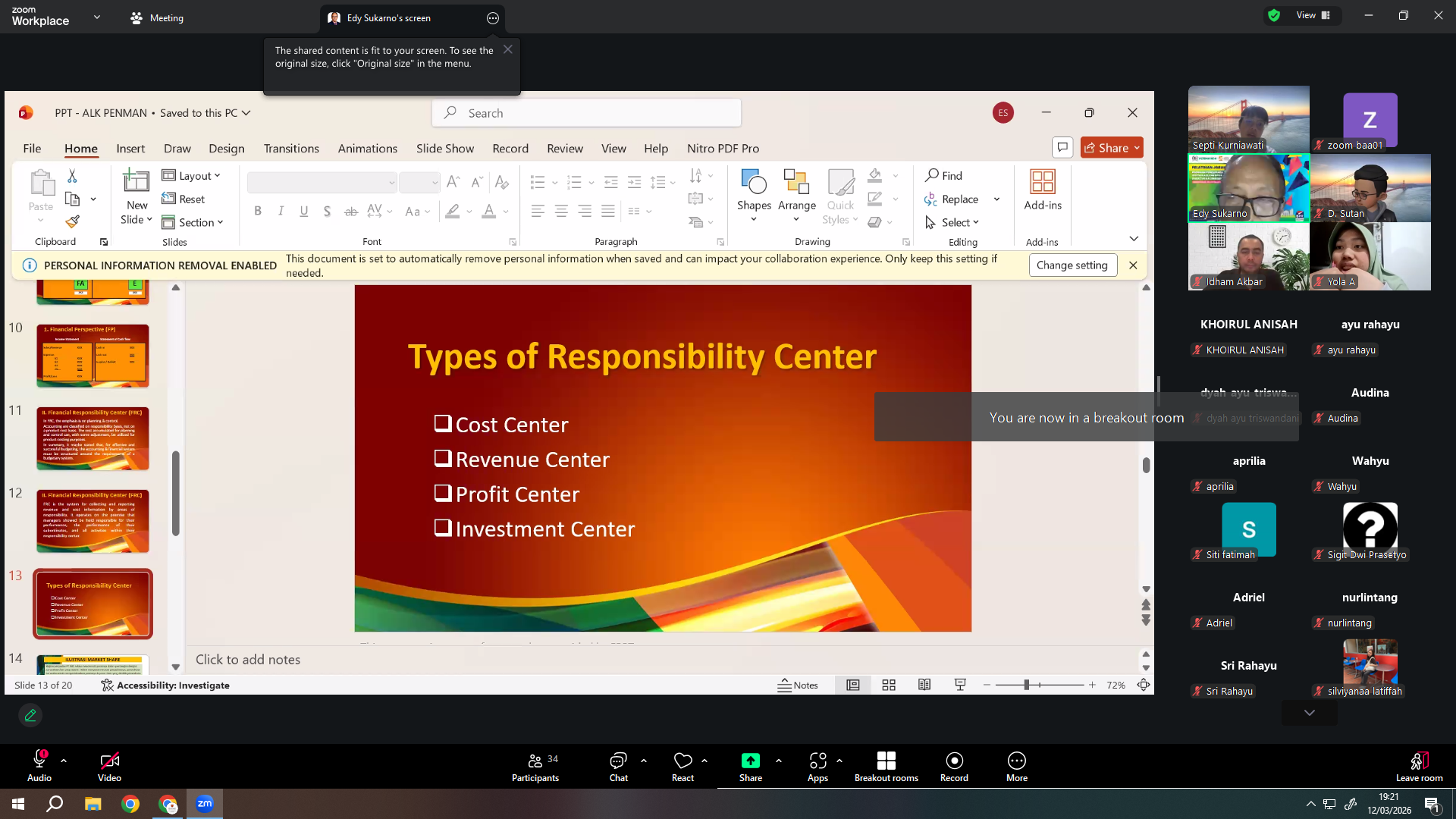Click the zoom level slider handle
The height and width of the screenshot is (819, 1456).
tap(1026, 685)
